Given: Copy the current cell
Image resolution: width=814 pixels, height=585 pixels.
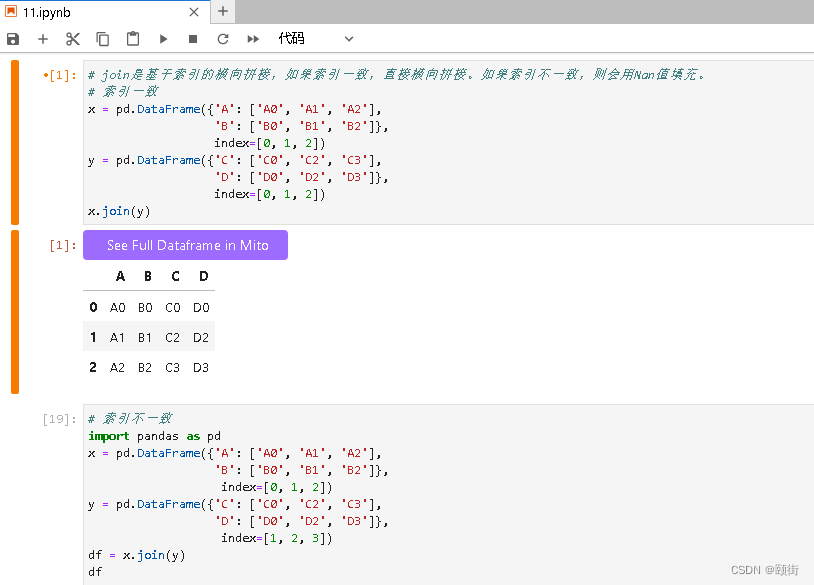Looking at the screenshot, I should coord(101,39).
